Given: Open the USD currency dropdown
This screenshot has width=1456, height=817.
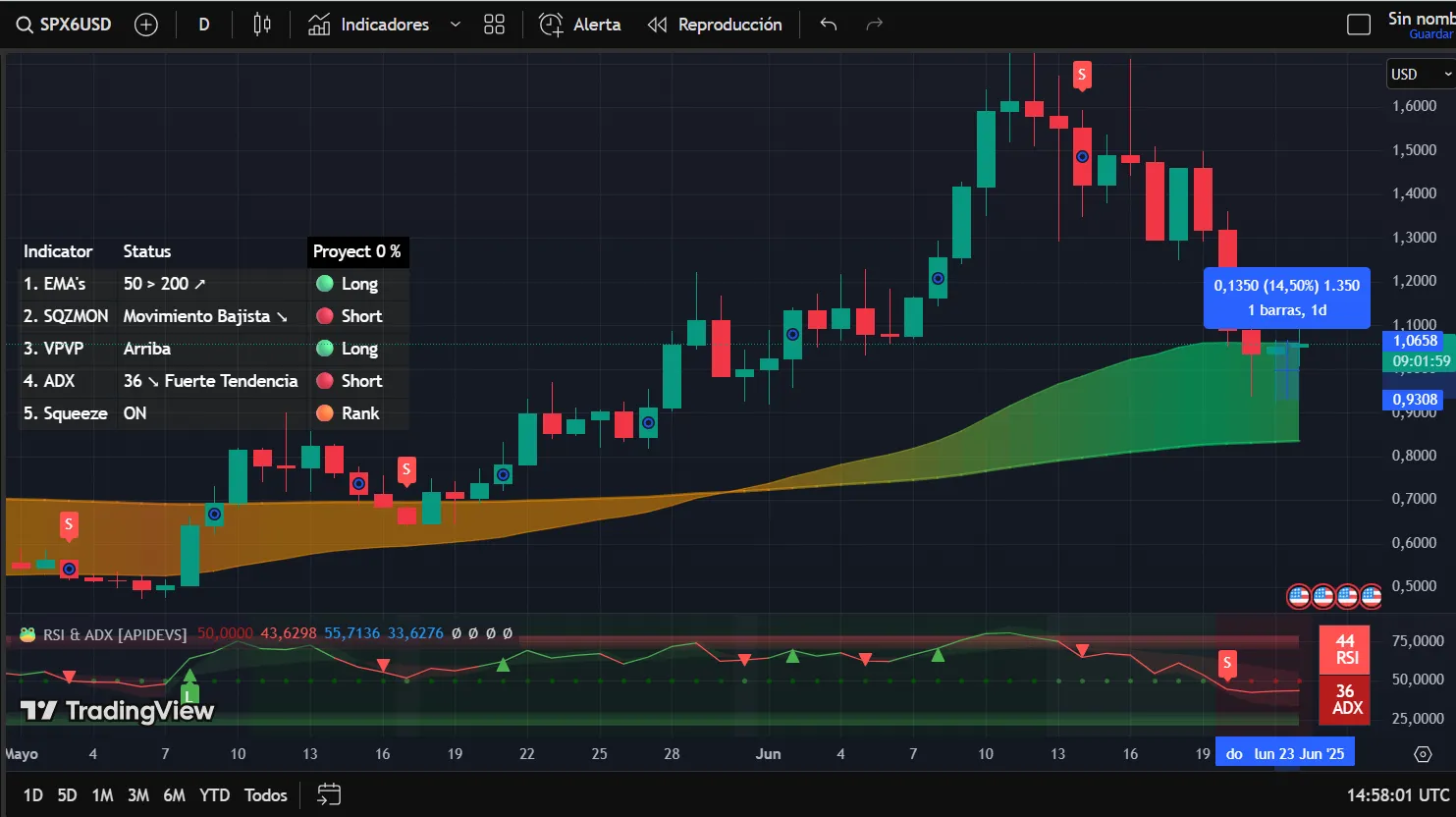Looking at the screenshot, I should [x=1419, y=73].
